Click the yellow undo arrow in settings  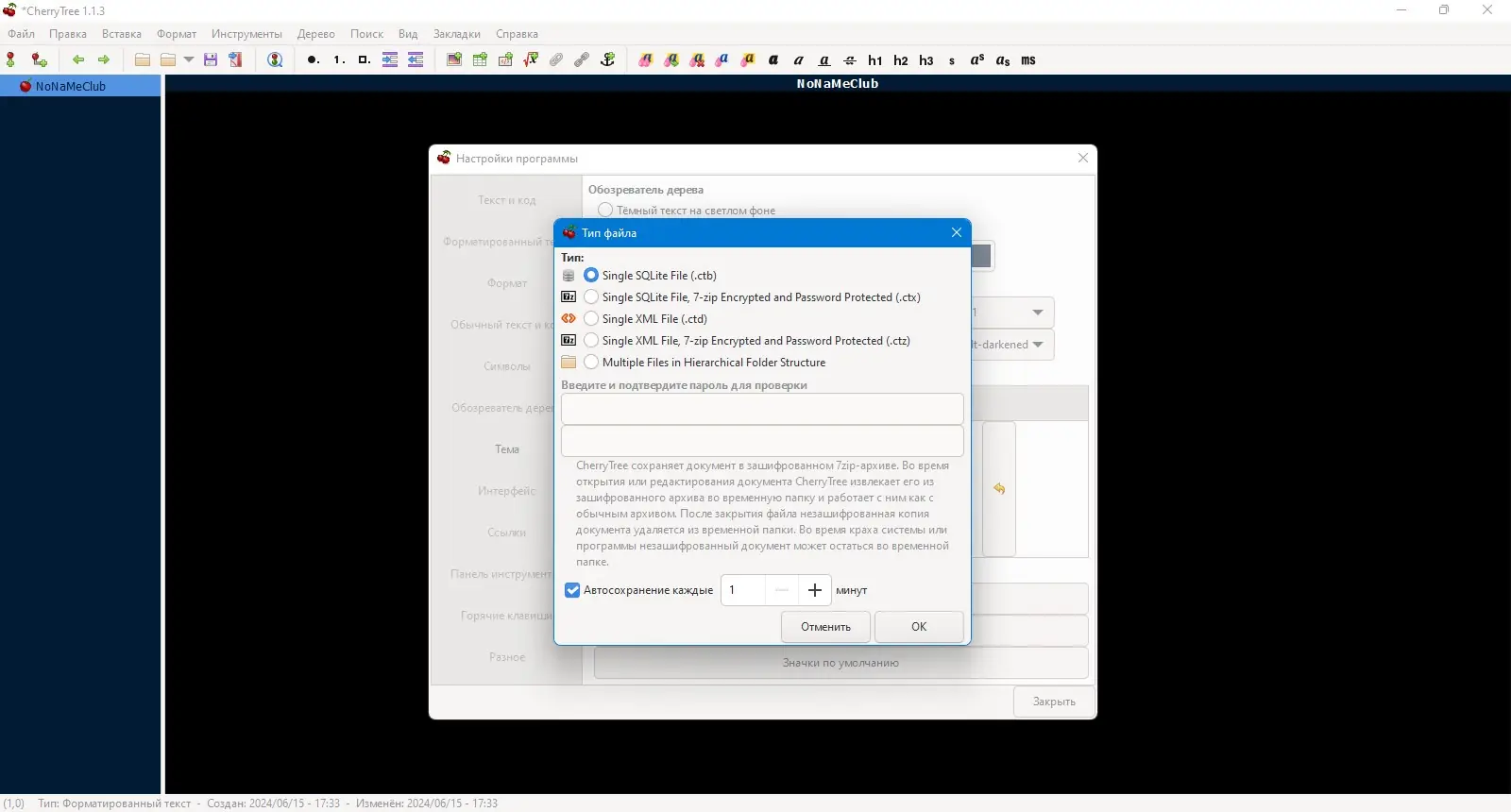(999, 489)
